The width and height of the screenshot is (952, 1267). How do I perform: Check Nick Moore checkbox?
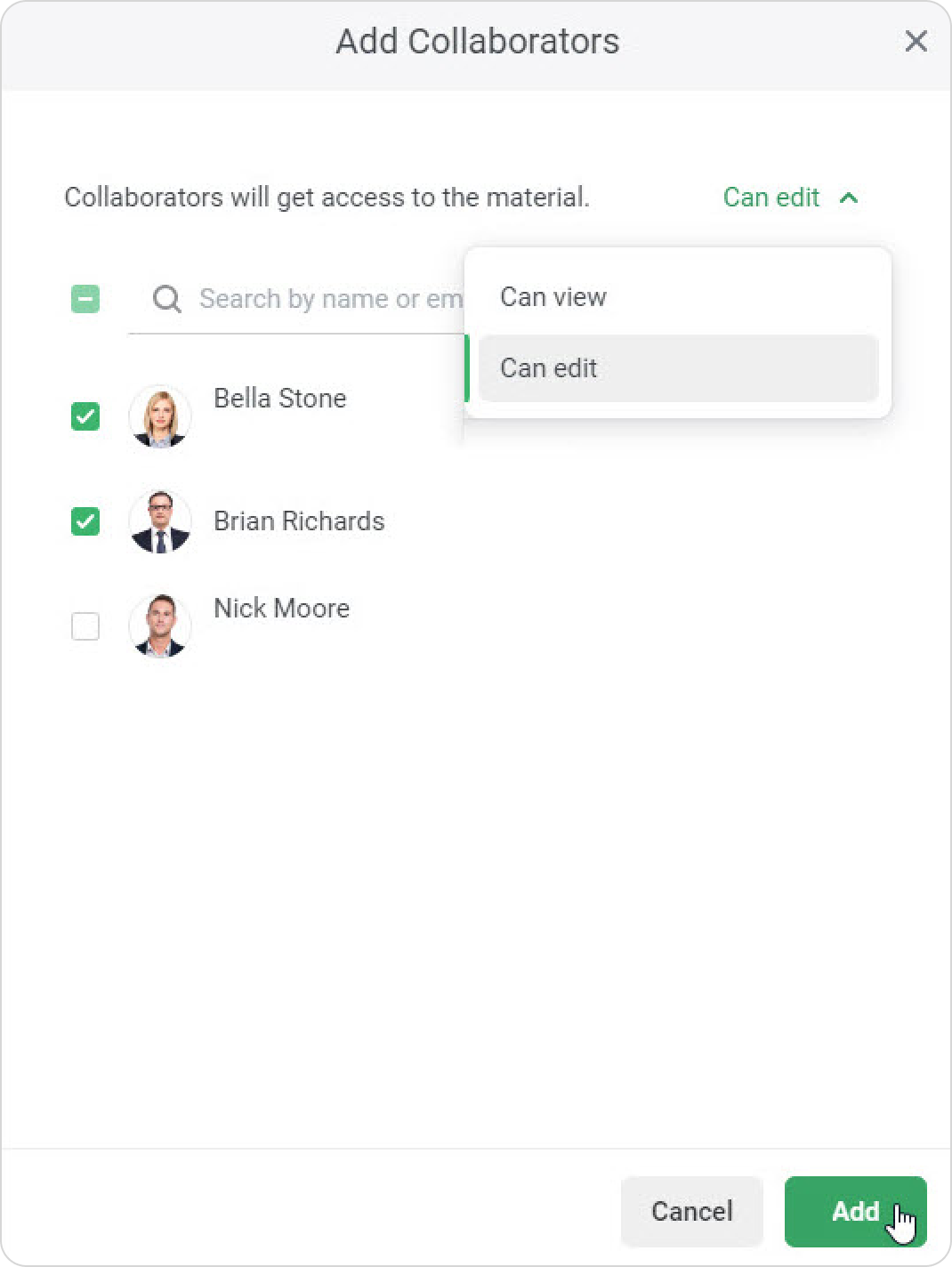(85, 626)
